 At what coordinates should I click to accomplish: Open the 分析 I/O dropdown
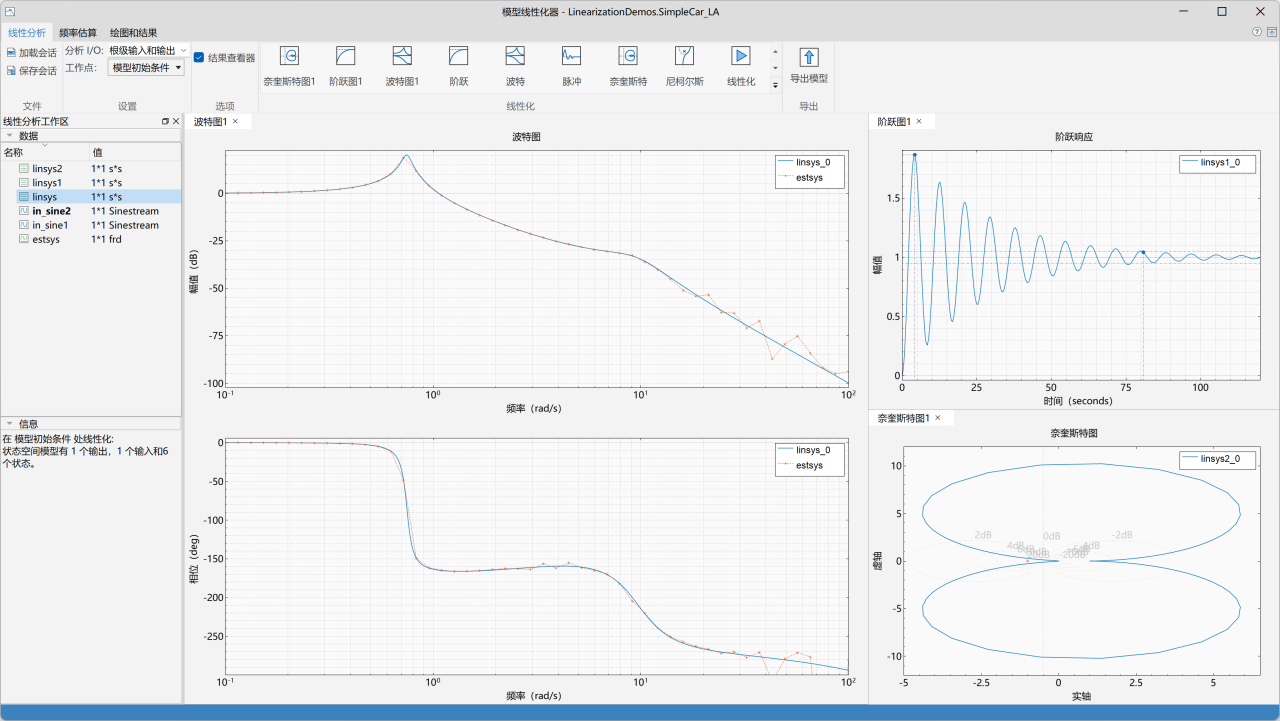pyautogui.click(x=147, y=50)
